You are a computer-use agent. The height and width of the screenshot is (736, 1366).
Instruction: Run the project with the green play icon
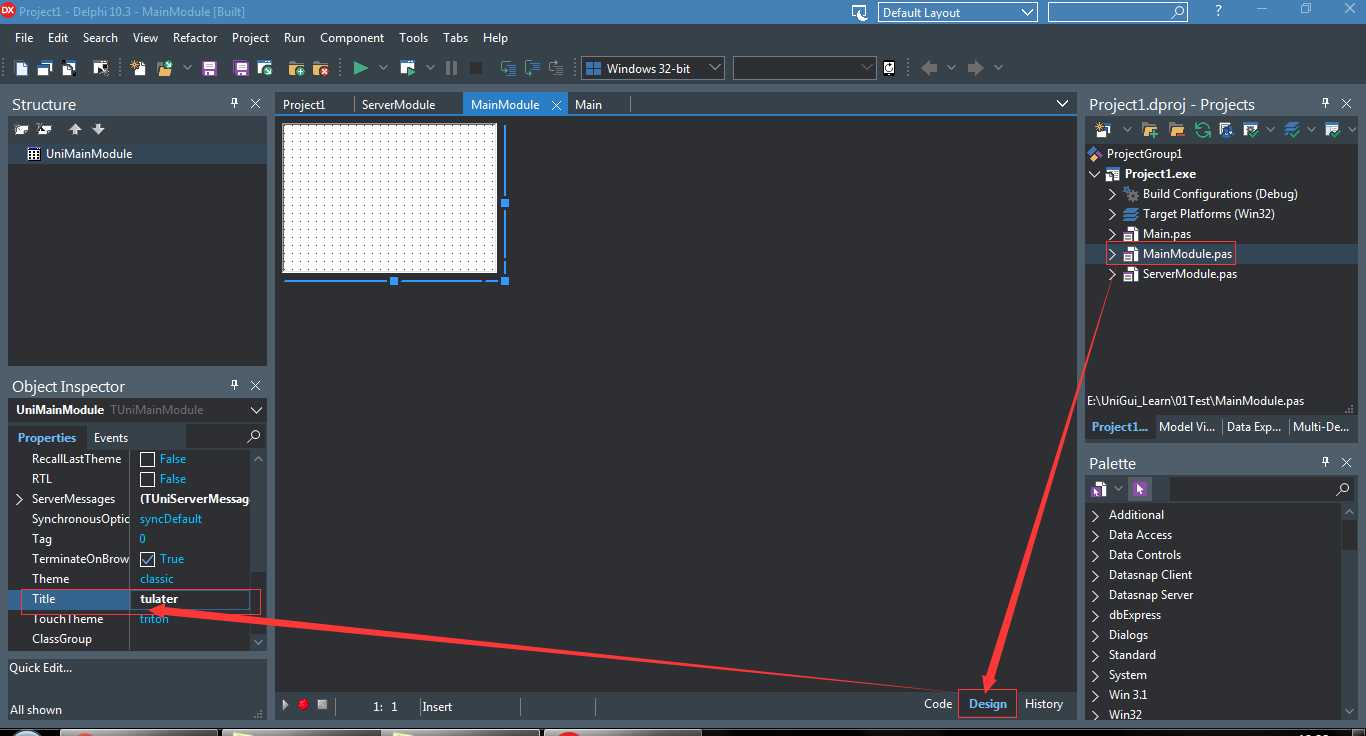pos(360,68)
